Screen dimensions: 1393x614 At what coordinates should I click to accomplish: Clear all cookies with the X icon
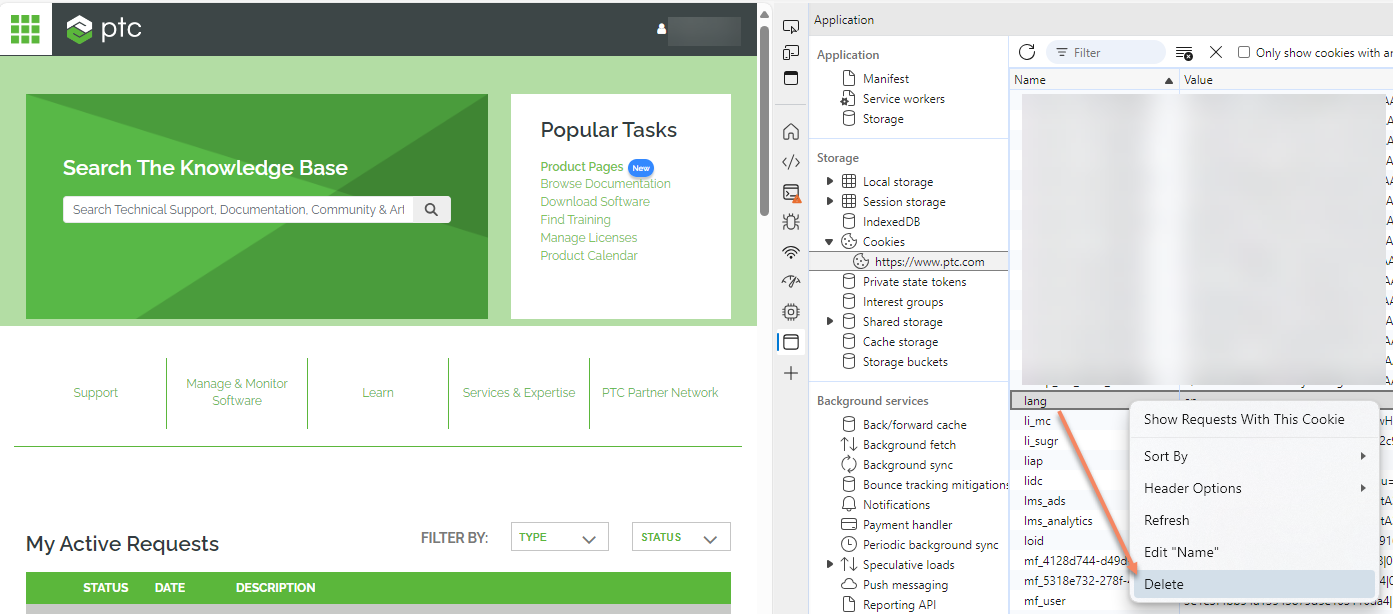1215,51
